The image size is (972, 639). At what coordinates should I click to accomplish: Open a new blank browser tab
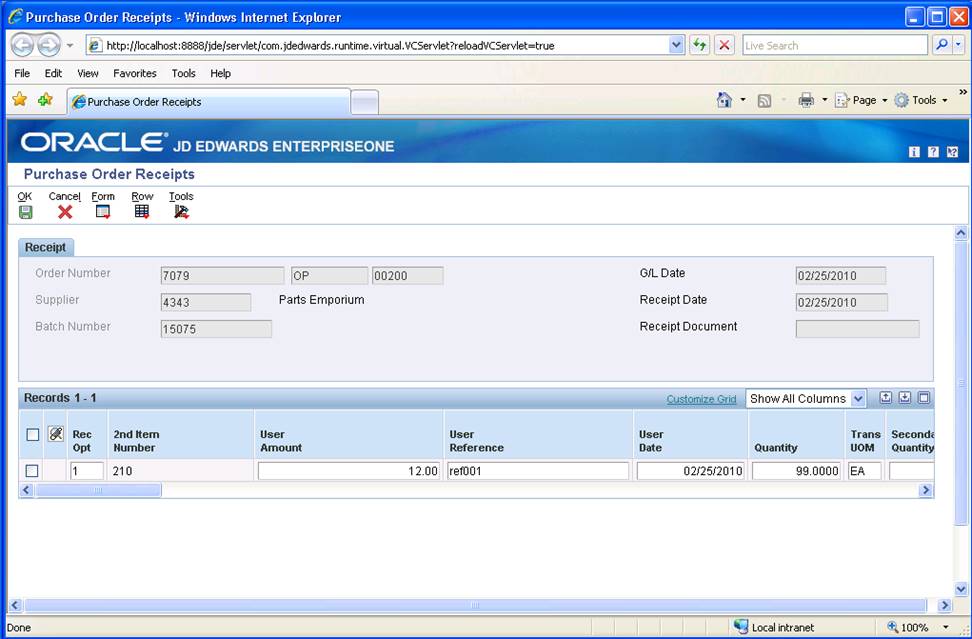pos(364,103)
